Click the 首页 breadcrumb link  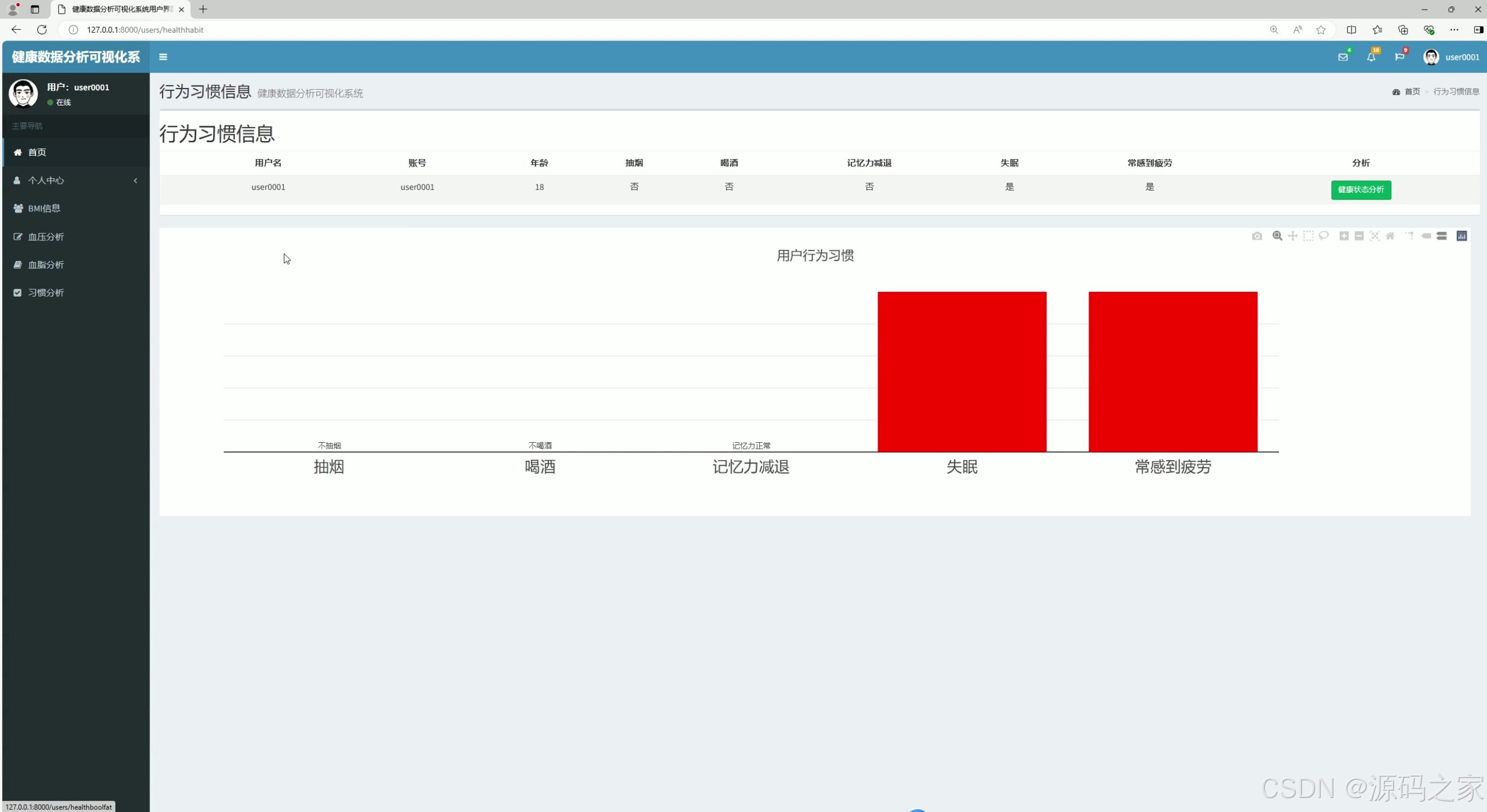[x=1411, y=92]
